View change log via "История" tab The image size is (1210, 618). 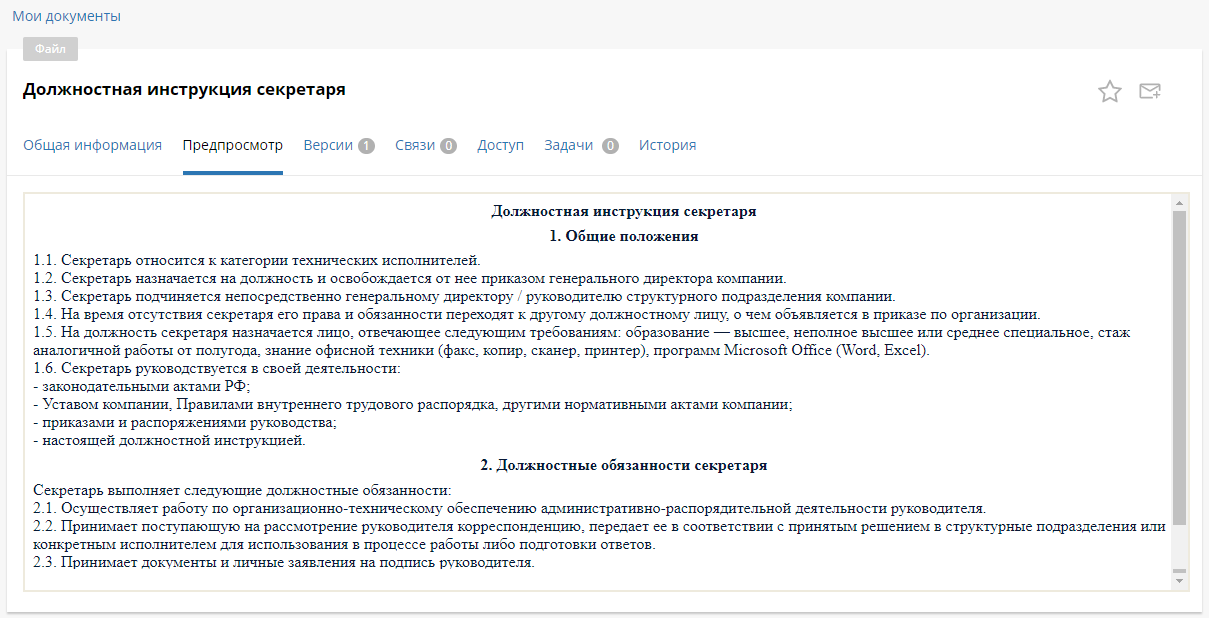click(667, 144)
